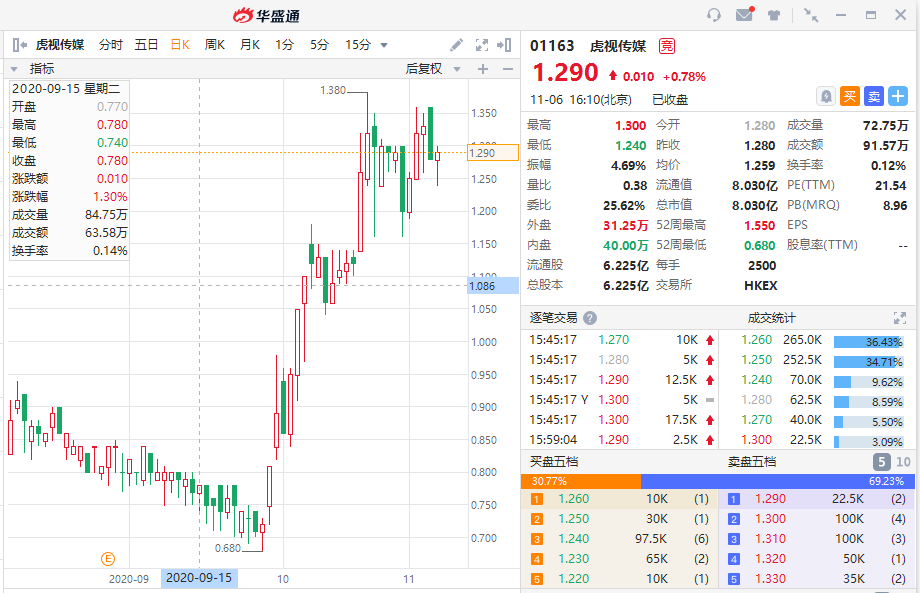Viewport: 920px width, 593px height.
Task: Show 5-level order book depth
Action: (x=881, y=462)
